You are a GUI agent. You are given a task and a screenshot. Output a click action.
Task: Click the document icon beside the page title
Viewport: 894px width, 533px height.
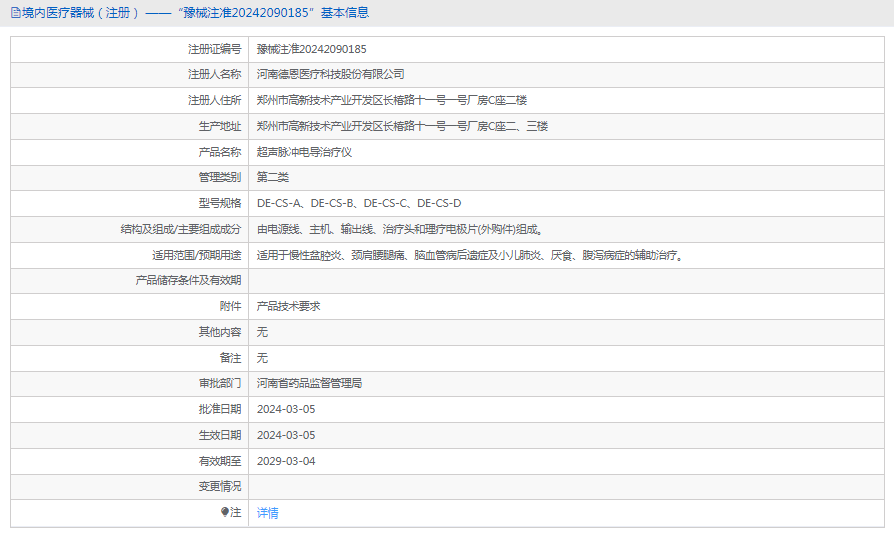(16, 13)
